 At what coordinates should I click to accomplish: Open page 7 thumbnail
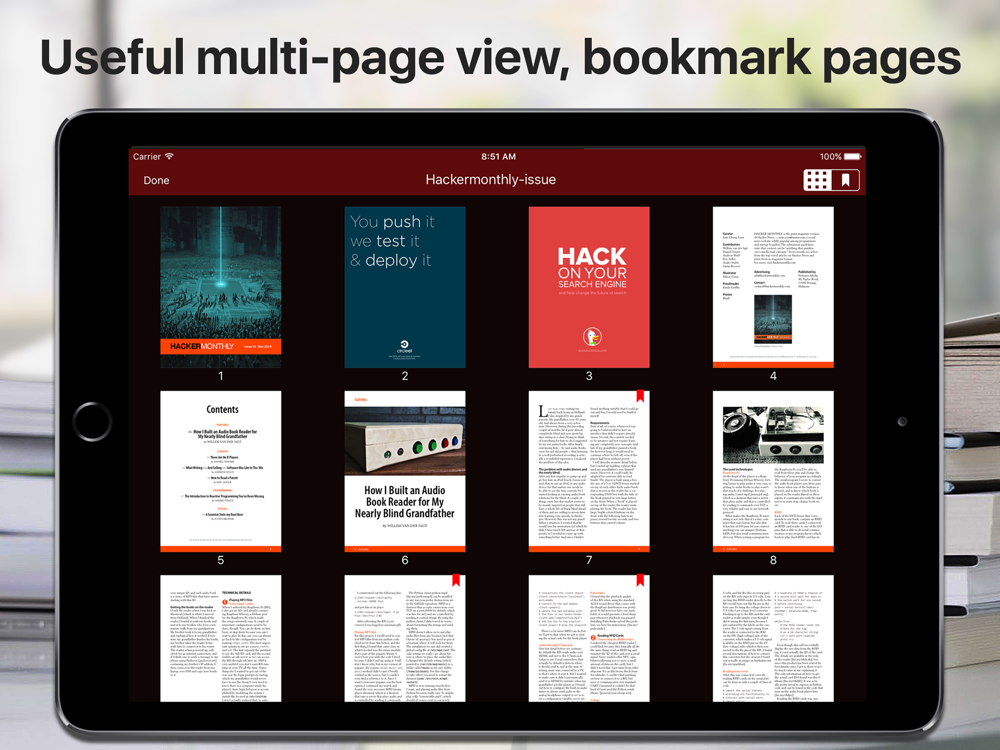point(589,471)
